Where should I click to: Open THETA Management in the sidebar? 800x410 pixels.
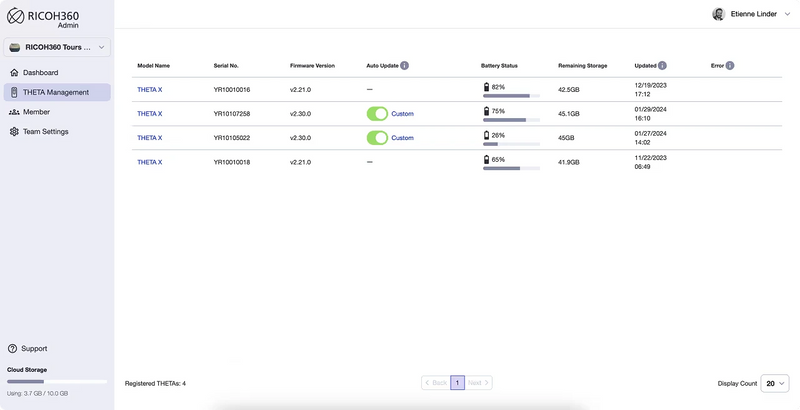point(56,92)
